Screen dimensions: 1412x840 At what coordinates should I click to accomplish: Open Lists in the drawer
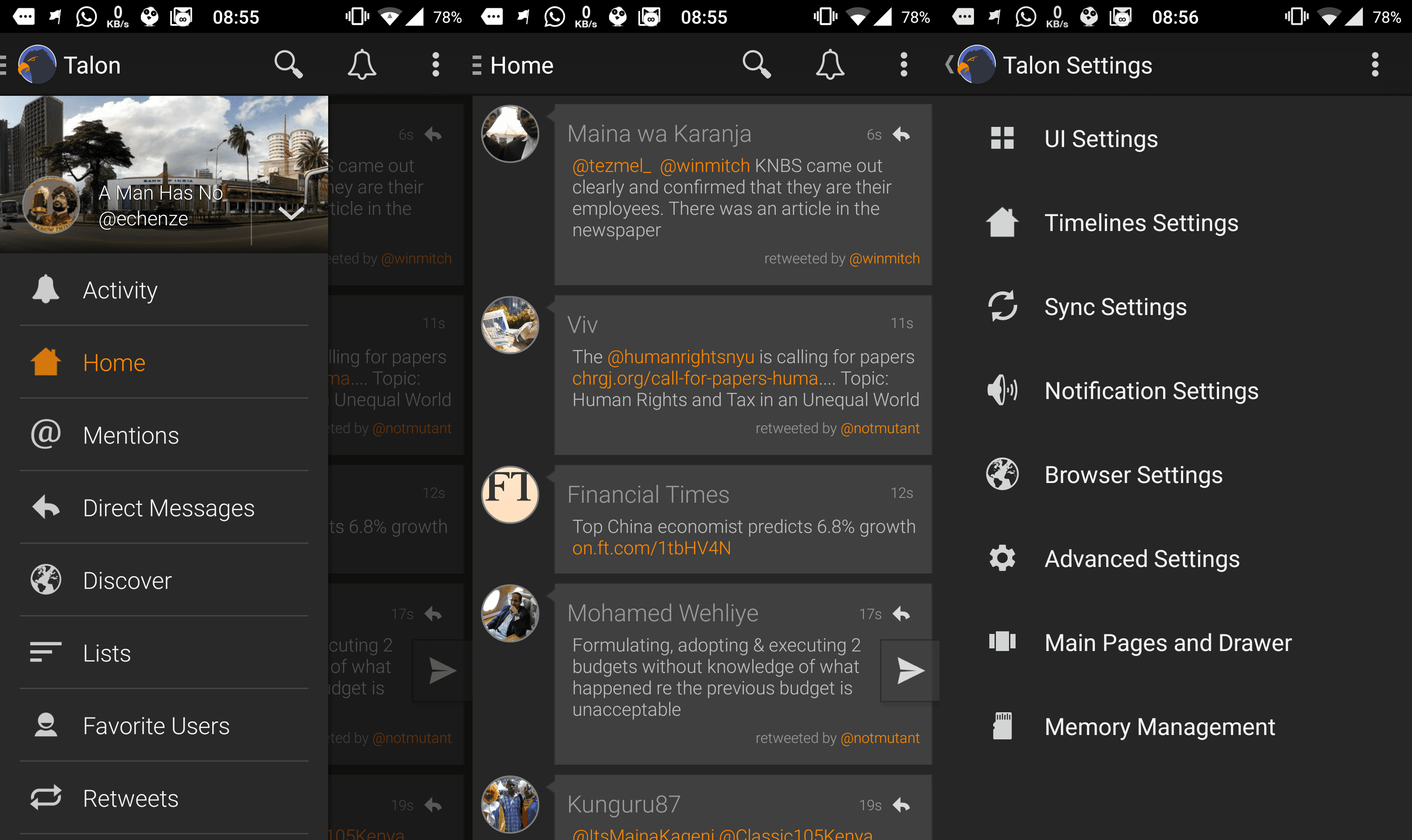[164, 653]
